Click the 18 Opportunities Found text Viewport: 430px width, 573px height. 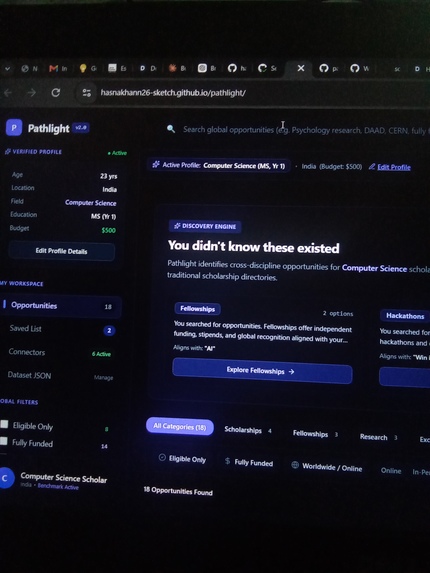[178, 491]
